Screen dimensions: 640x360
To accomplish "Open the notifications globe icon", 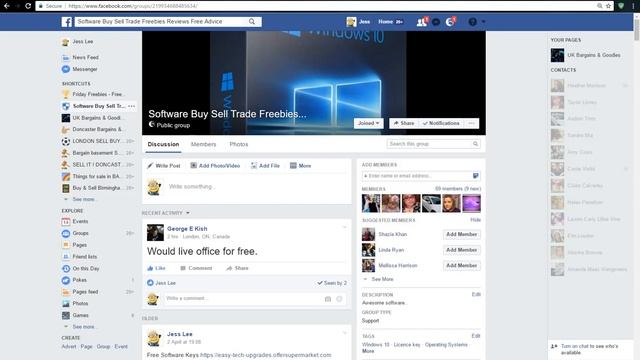I will pyautogui.click(x=450, y=22).
